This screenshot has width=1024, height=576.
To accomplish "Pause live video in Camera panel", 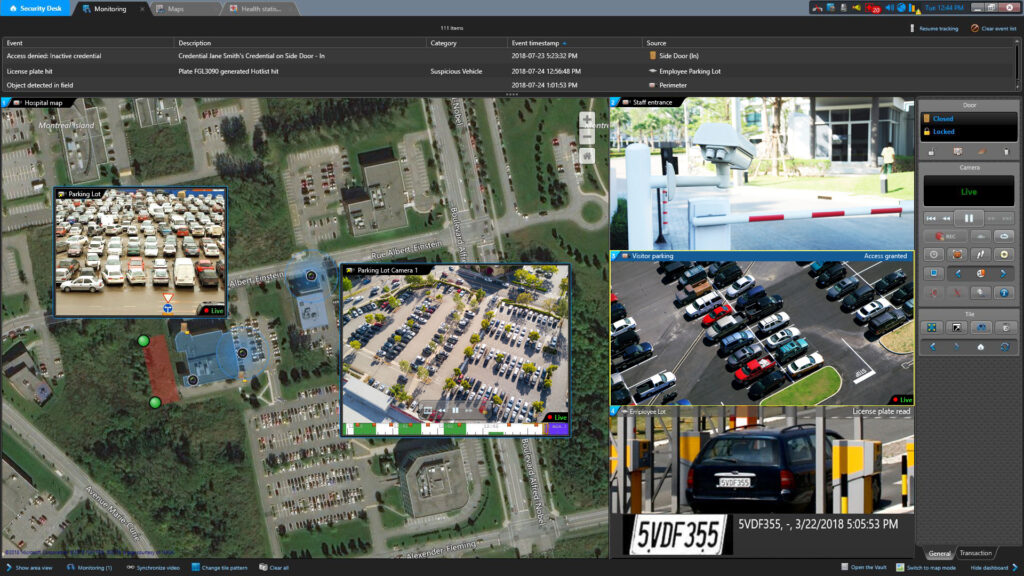I will (x=968, y=217).
